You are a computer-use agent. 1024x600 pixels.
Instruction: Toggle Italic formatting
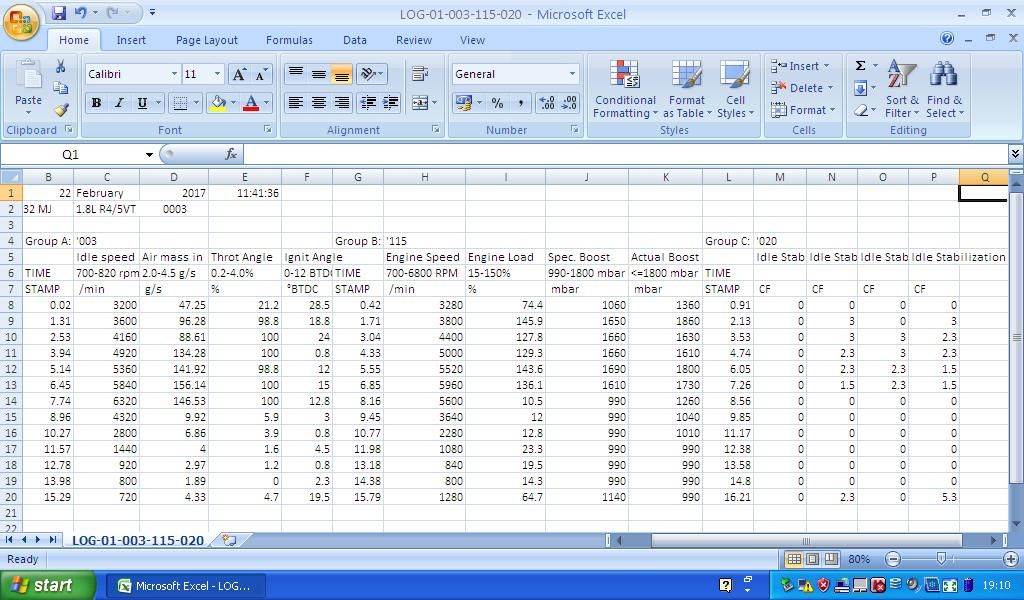tap(119, 103)
